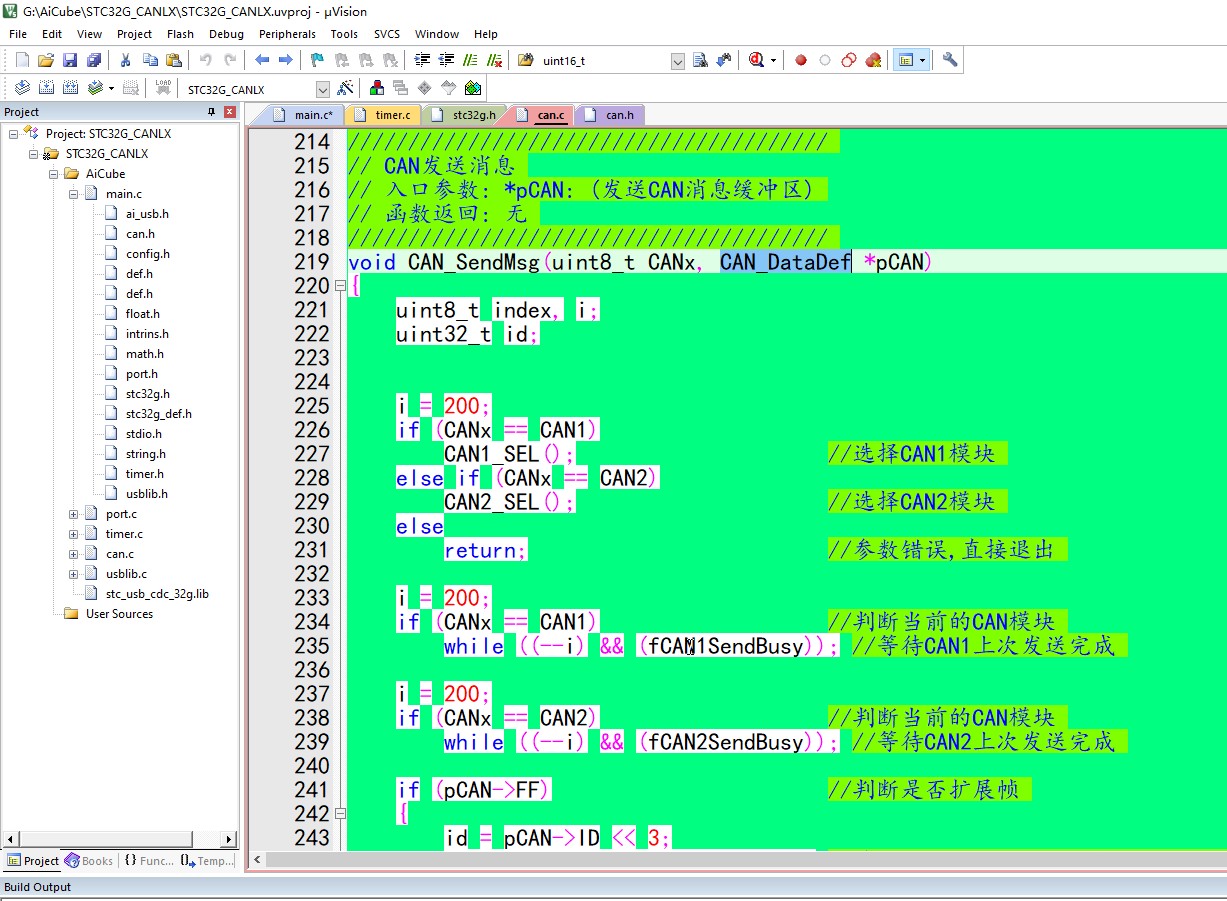Expand the port.c tree node
Viewport: 1227px width, 901px height.
point(74,514)
